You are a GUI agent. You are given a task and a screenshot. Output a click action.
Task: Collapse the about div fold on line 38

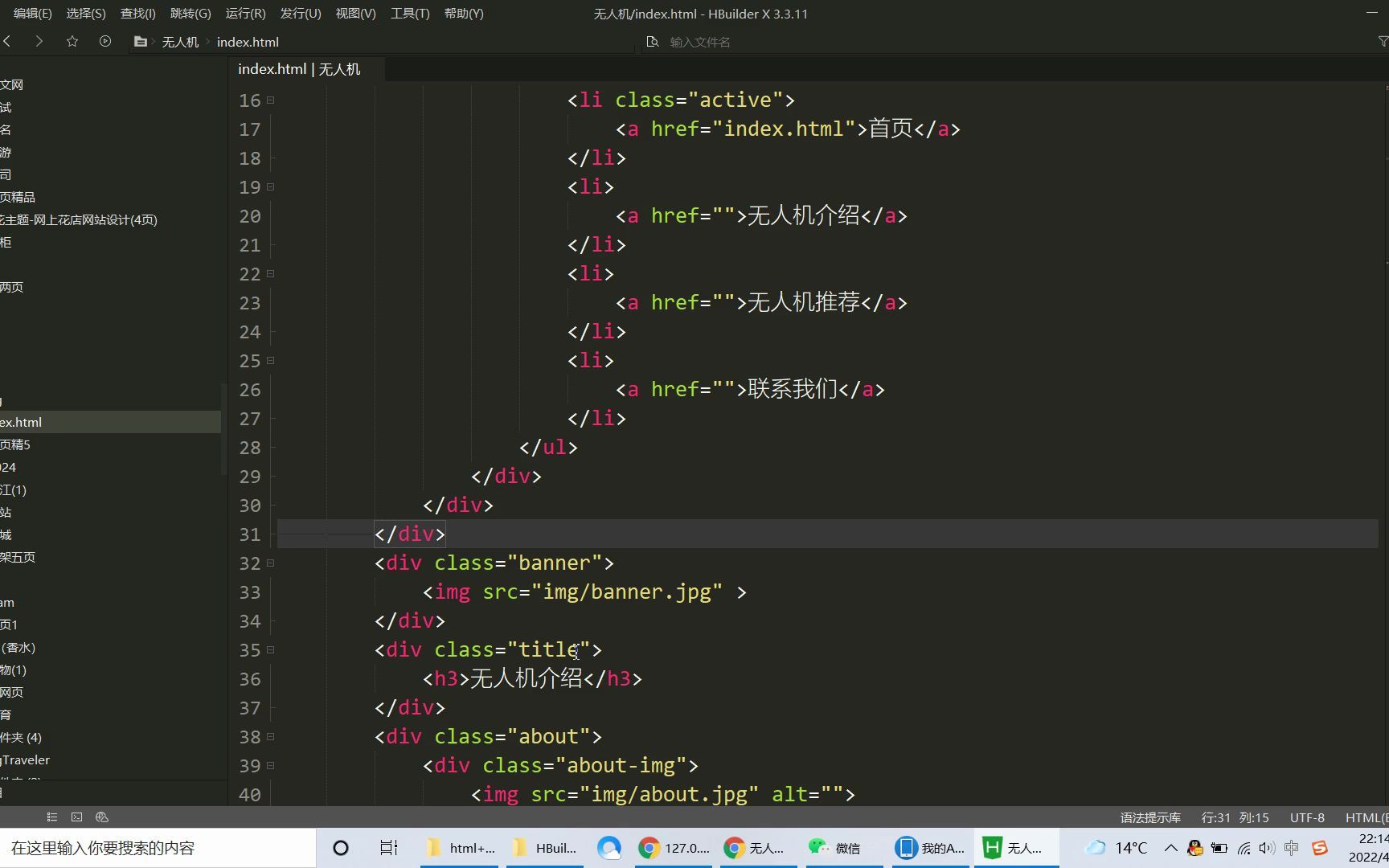[x=271, y=737]
